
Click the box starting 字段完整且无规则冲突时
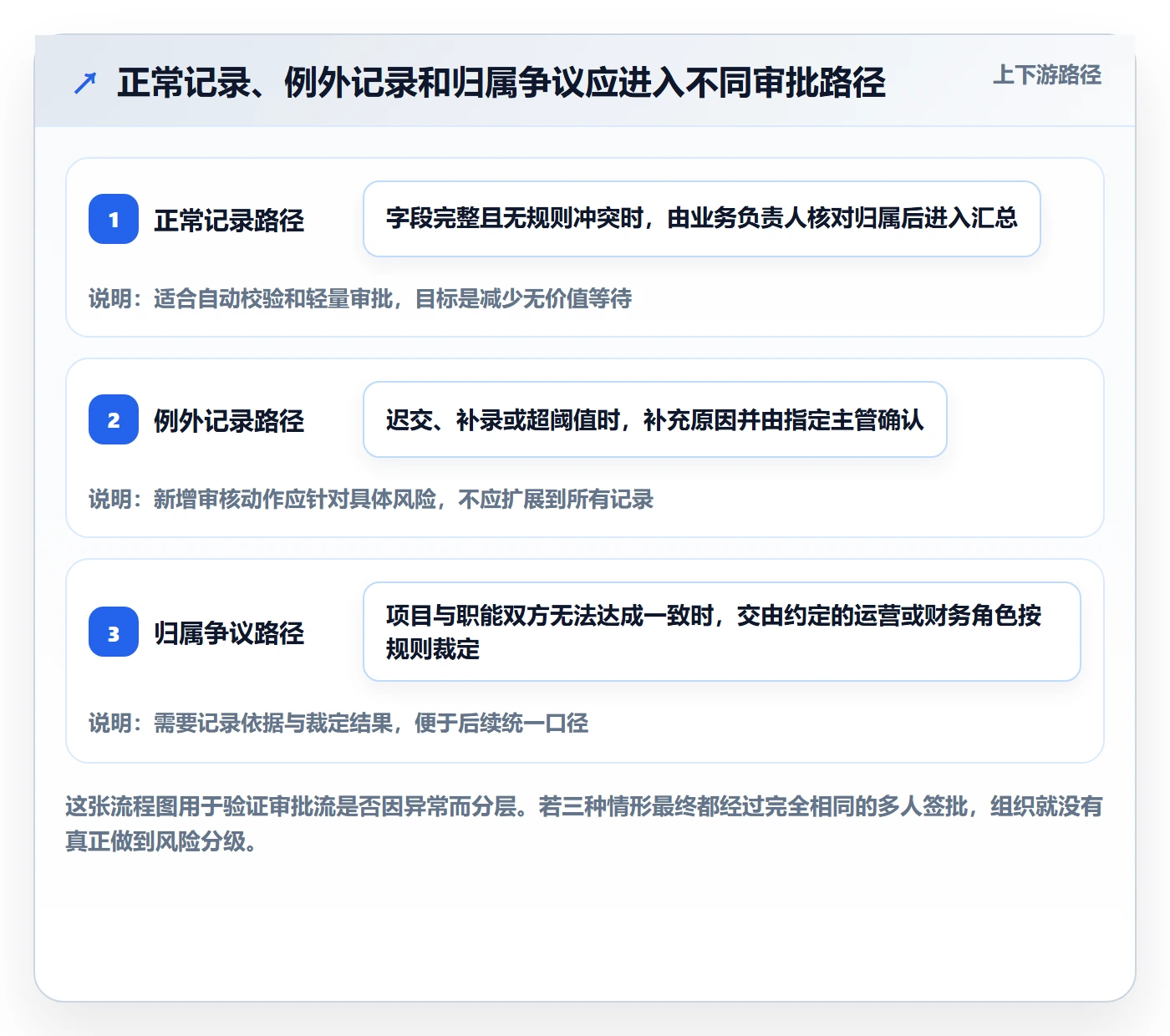point(702,219)
